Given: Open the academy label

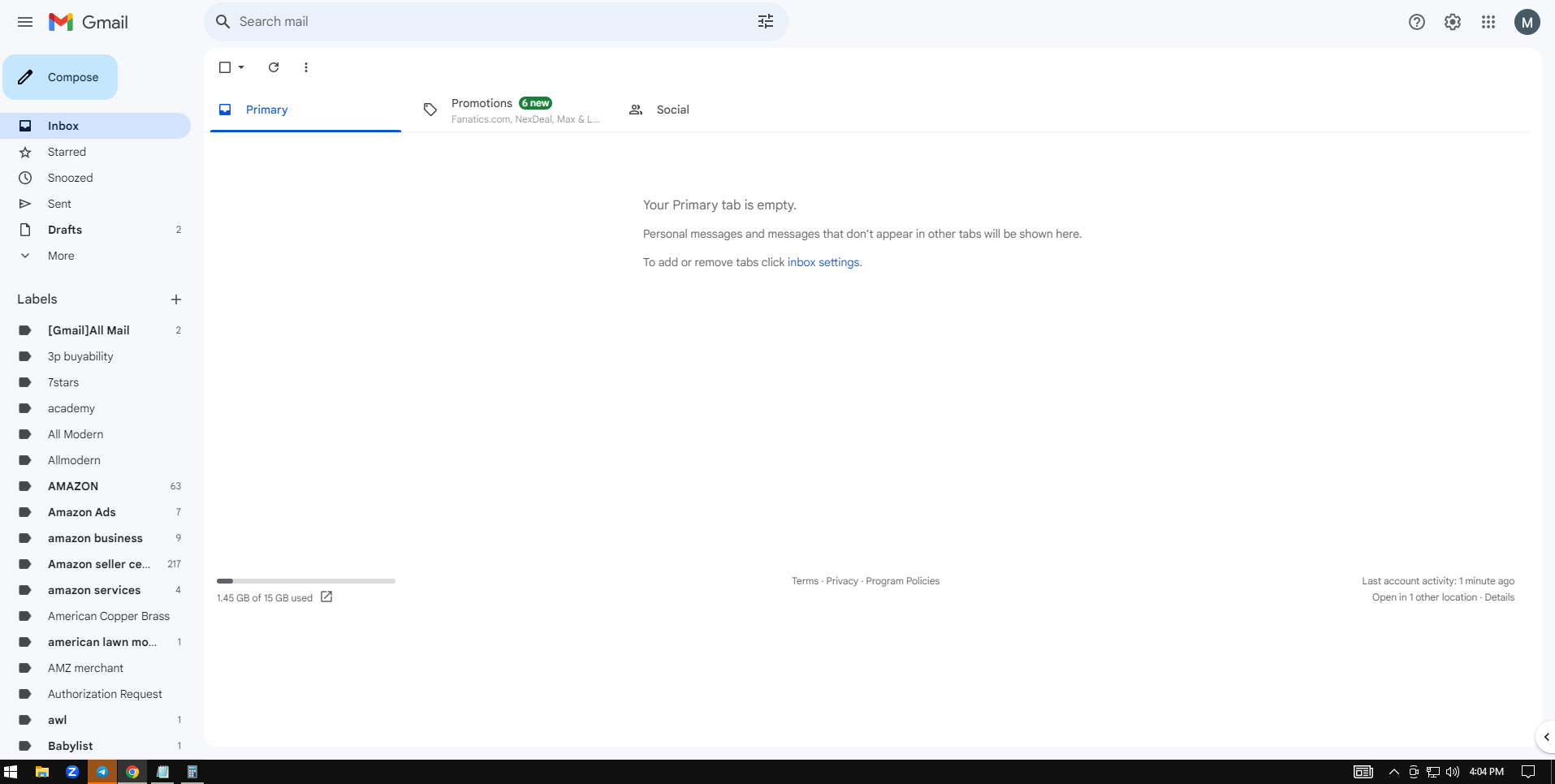Looking at the screenshot, I should pos(95,408).
